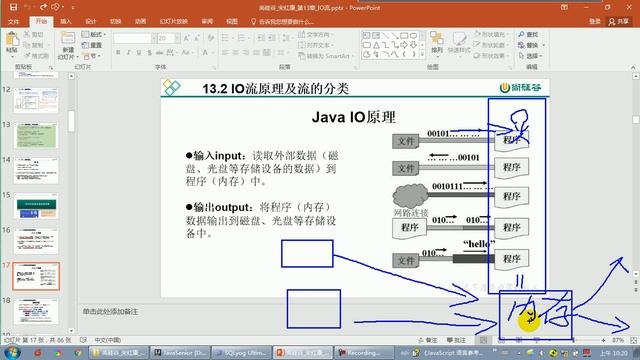Open the SQLyog taskbar button
The width and height of the screenshot is (640, 360).
[242, 353]
